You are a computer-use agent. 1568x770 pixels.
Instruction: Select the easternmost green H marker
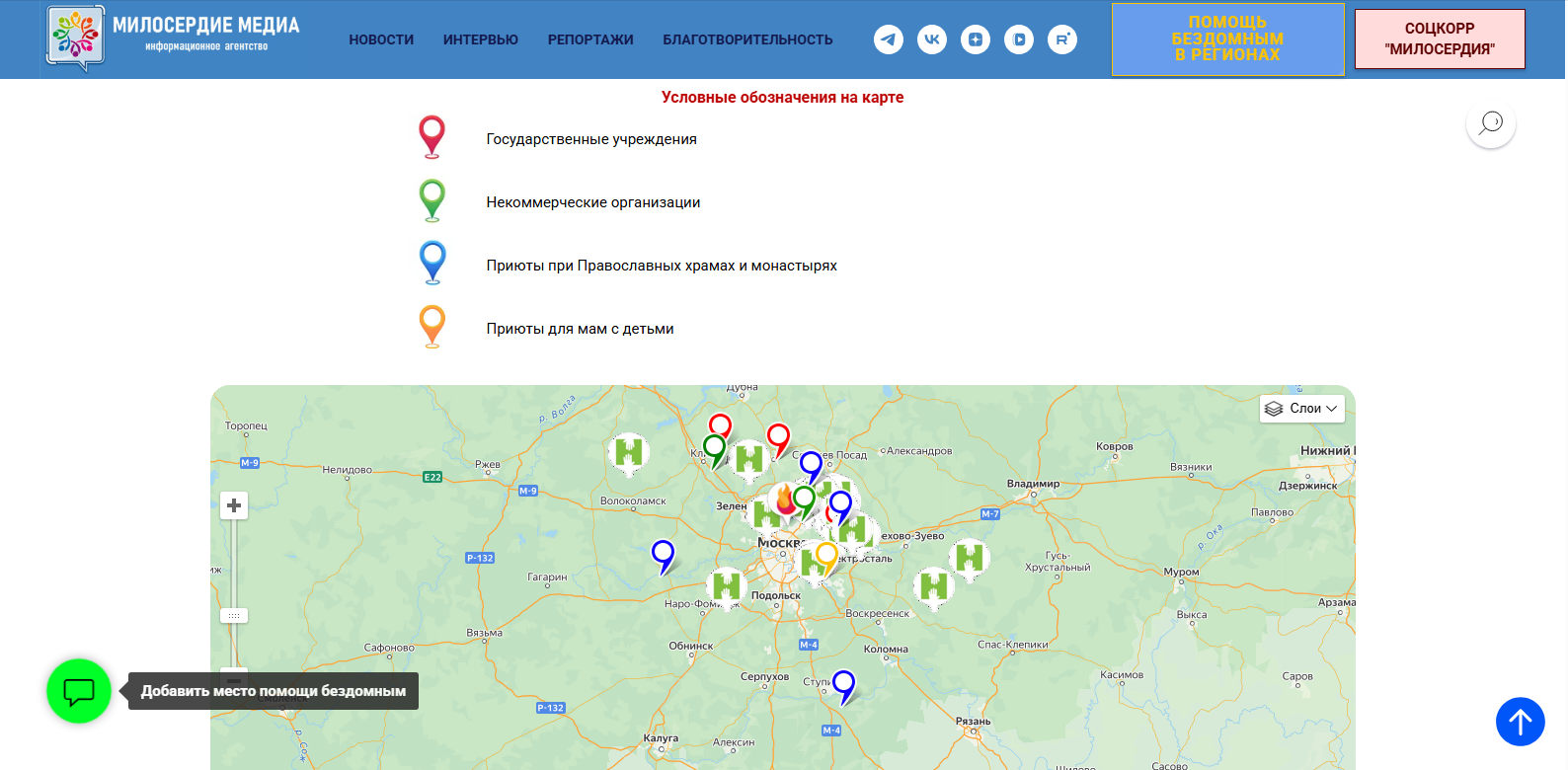[970, 559]
